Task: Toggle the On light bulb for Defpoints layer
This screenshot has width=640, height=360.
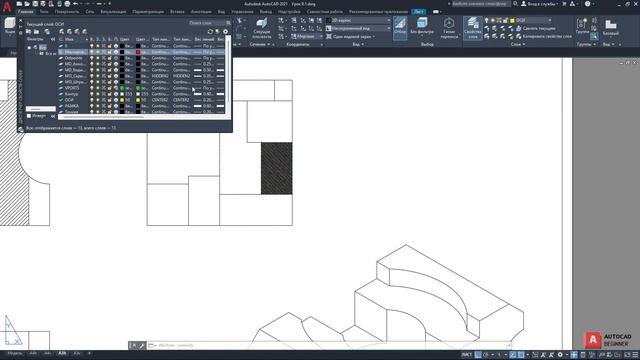Action: (x=91, y=58)
